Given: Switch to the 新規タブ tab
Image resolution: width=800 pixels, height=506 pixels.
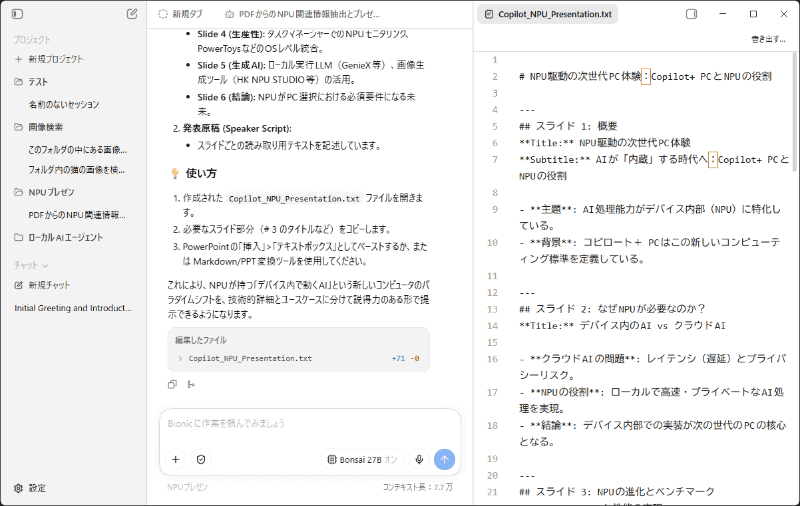Looking at the screenshot, I should [x=181, y=14].
